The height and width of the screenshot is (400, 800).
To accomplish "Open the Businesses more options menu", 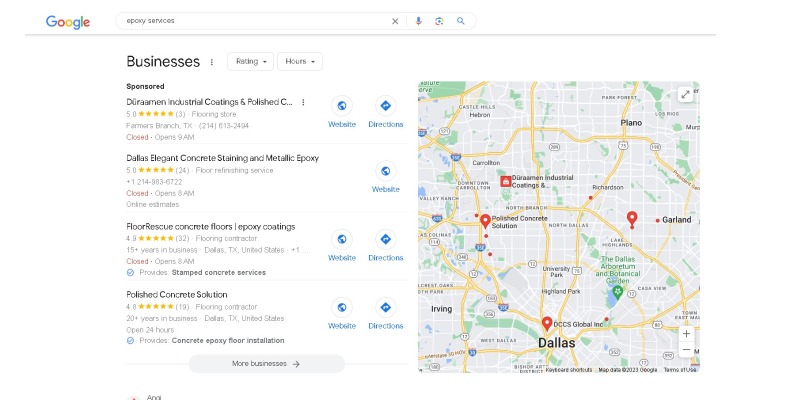I will pos(212,62).
